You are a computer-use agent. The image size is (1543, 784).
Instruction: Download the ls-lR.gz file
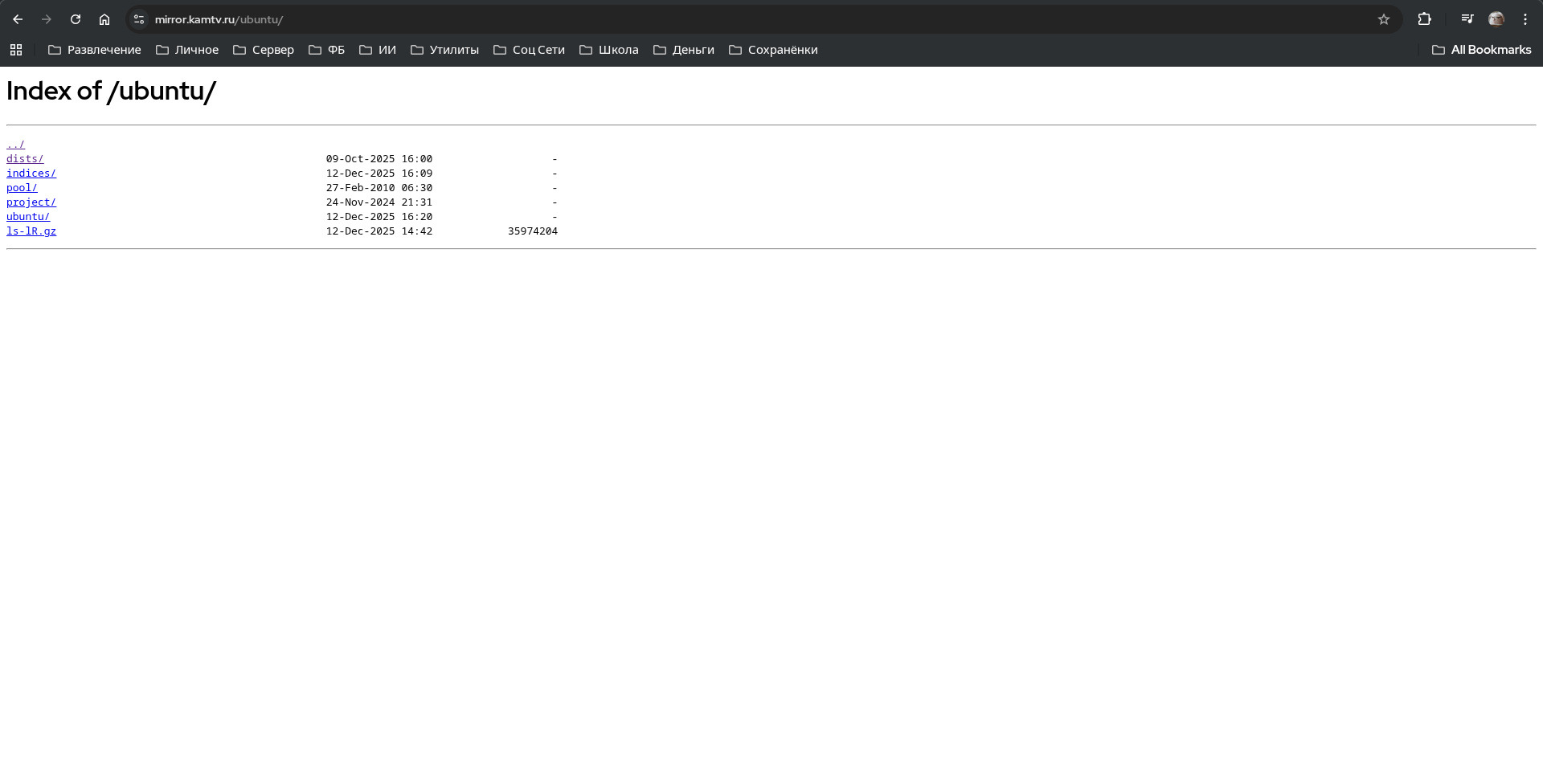coord(31,231)
